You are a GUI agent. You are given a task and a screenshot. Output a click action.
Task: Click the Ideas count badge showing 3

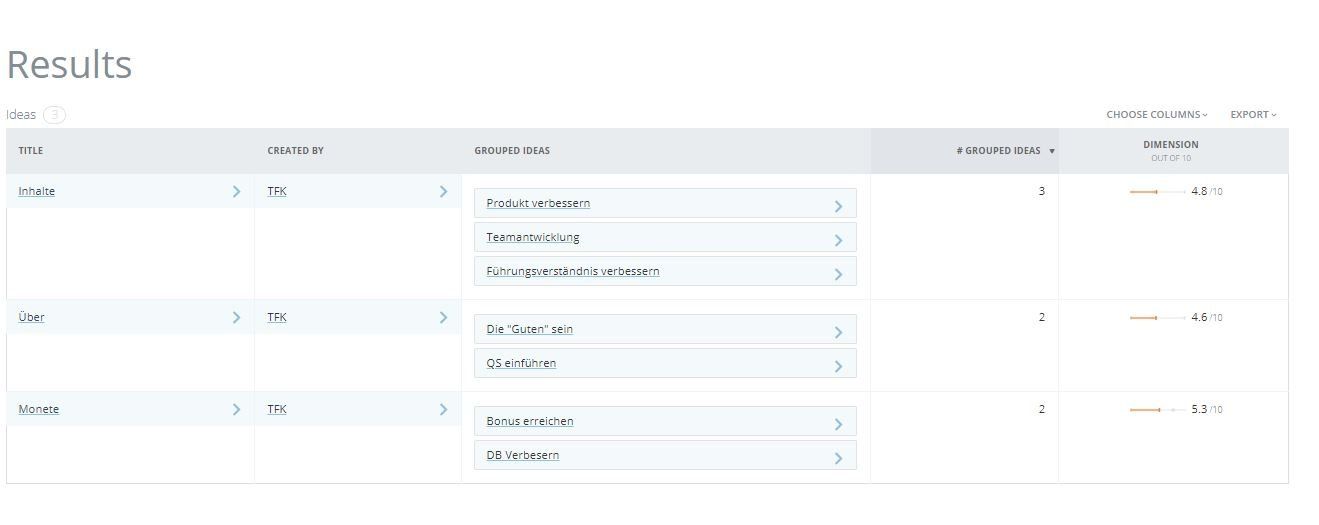54,115
